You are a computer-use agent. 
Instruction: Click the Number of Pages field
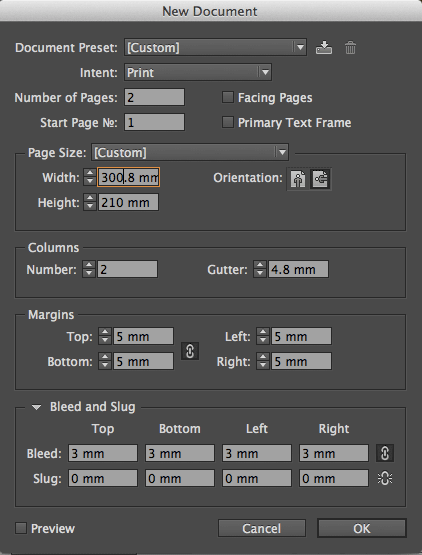tap(154, 97)
